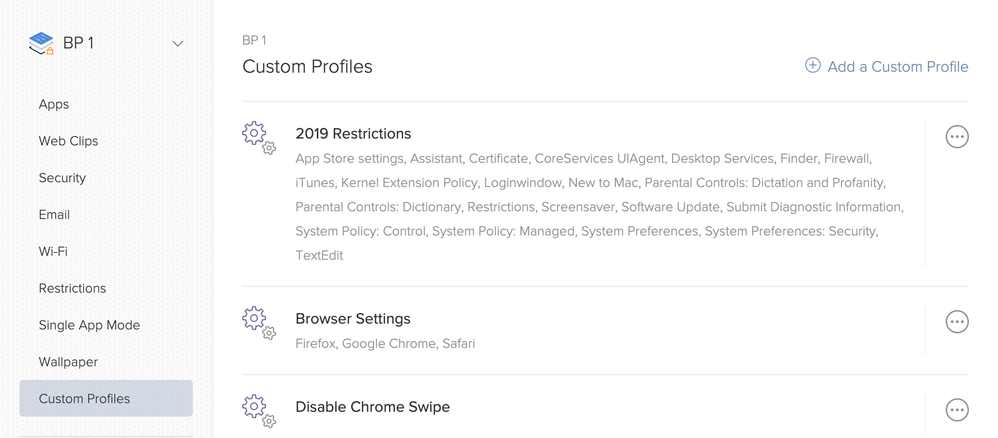This screenshot has width=998, height=438.
Task: Click the gear icon beside Browser Settings
Action: click(258, 323)
